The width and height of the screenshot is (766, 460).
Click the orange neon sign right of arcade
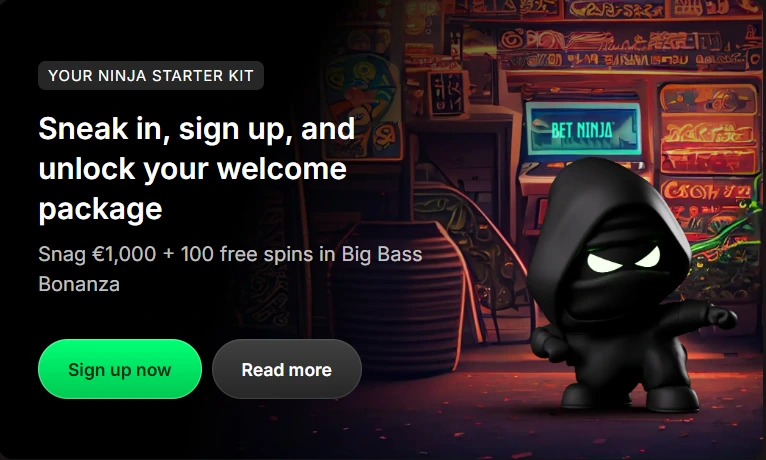(707, 129)
